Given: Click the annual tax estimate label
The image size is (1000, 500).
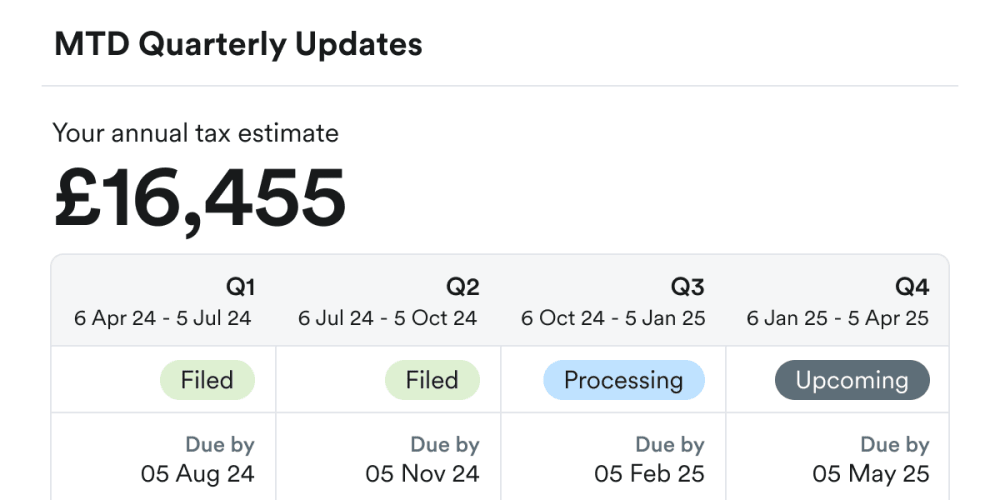Looking at the screenshot, I should point(196,133).
